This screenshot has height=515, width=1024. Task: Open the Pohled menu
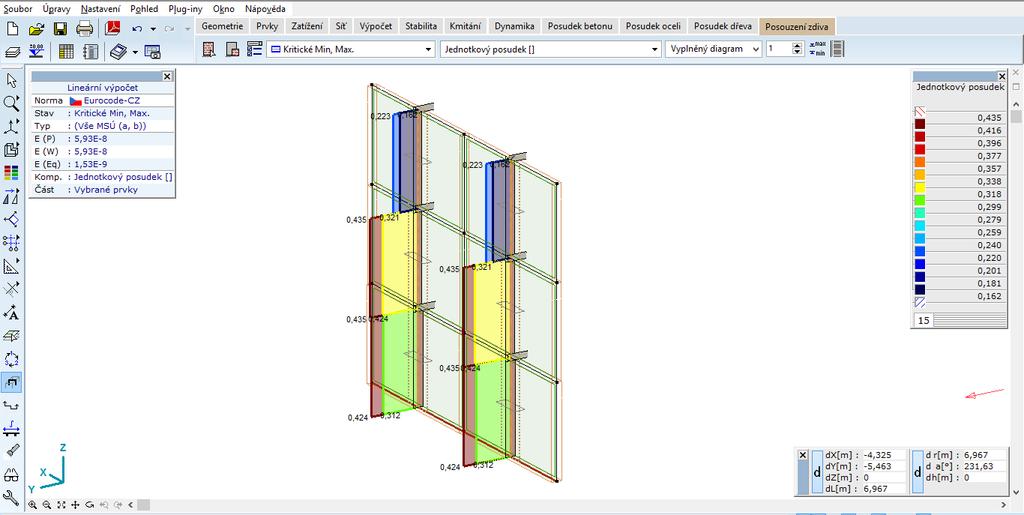pos(144,9)
